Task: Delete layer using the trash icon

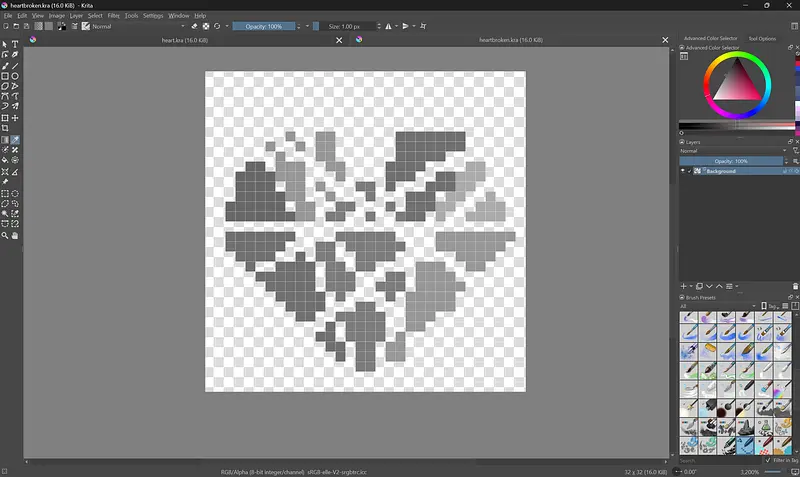Action: tap(795, 286)
